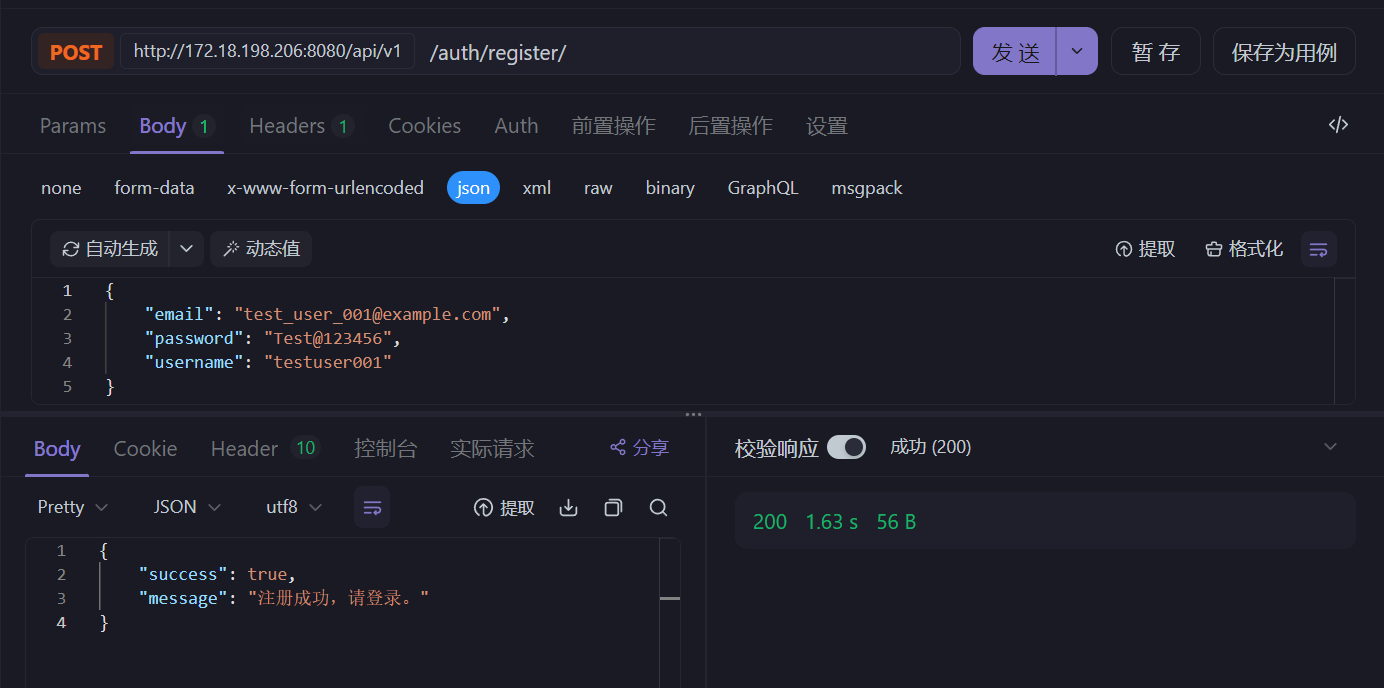
Task: Format the JSON with 格式化
Action: pos(1244,249)
